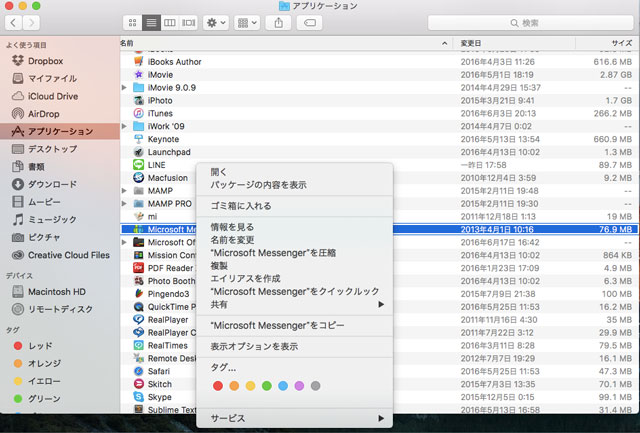Switch to icon view in toolbar
The image size is (640, 433).
132,23
